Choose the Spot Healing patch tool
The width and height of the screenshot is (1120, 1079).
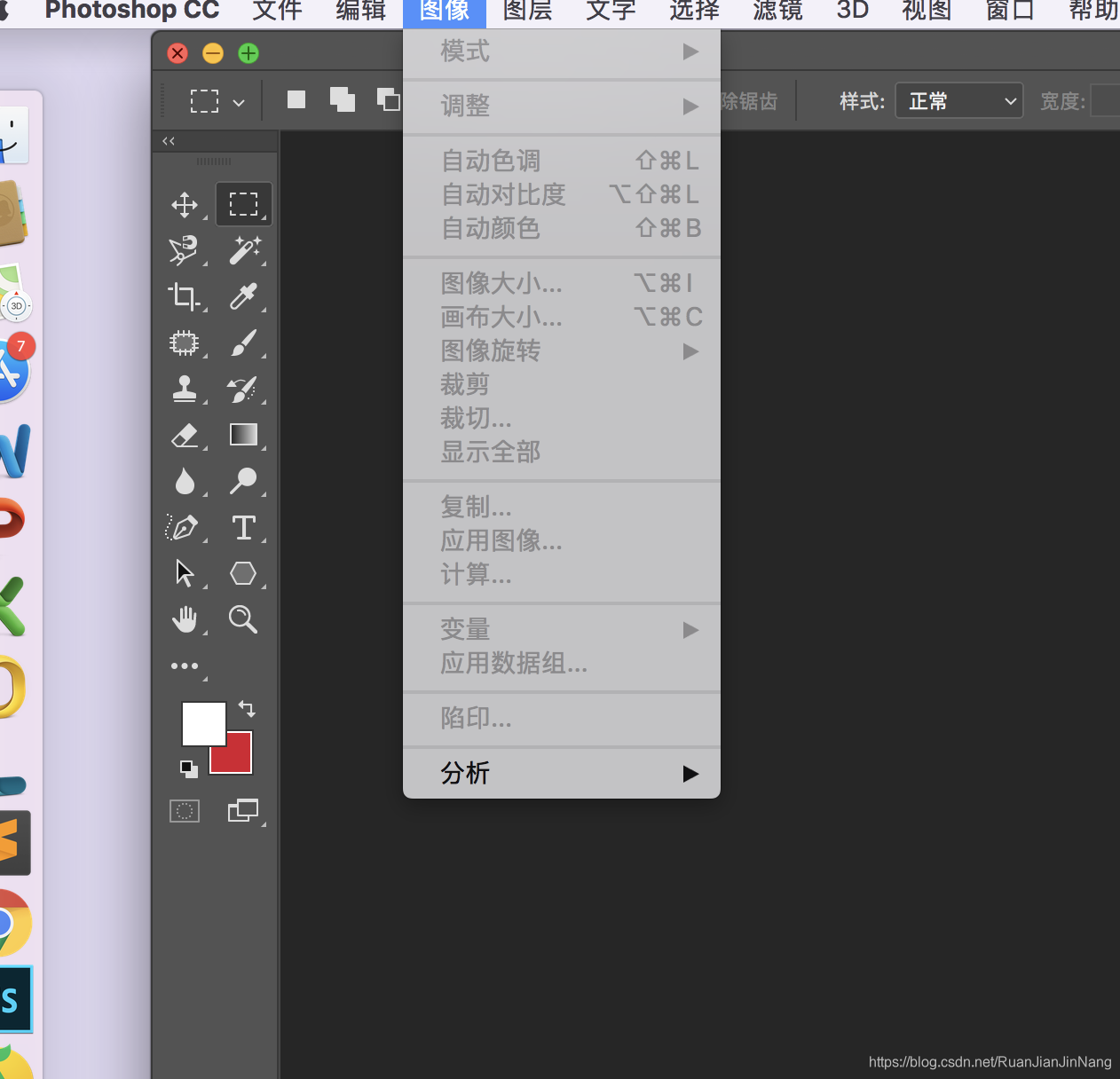click(185, 343)
